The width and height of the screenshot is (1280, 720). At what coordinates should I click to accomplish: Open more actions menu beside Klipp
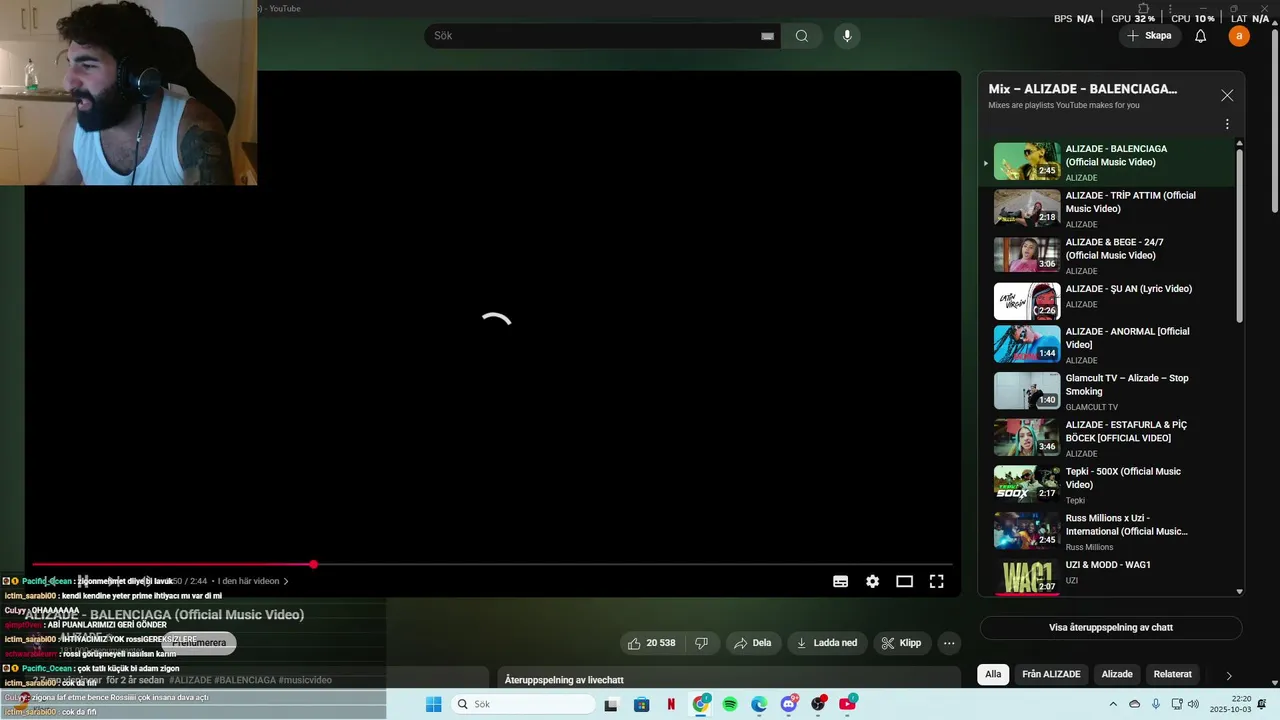tap(950, 643)
